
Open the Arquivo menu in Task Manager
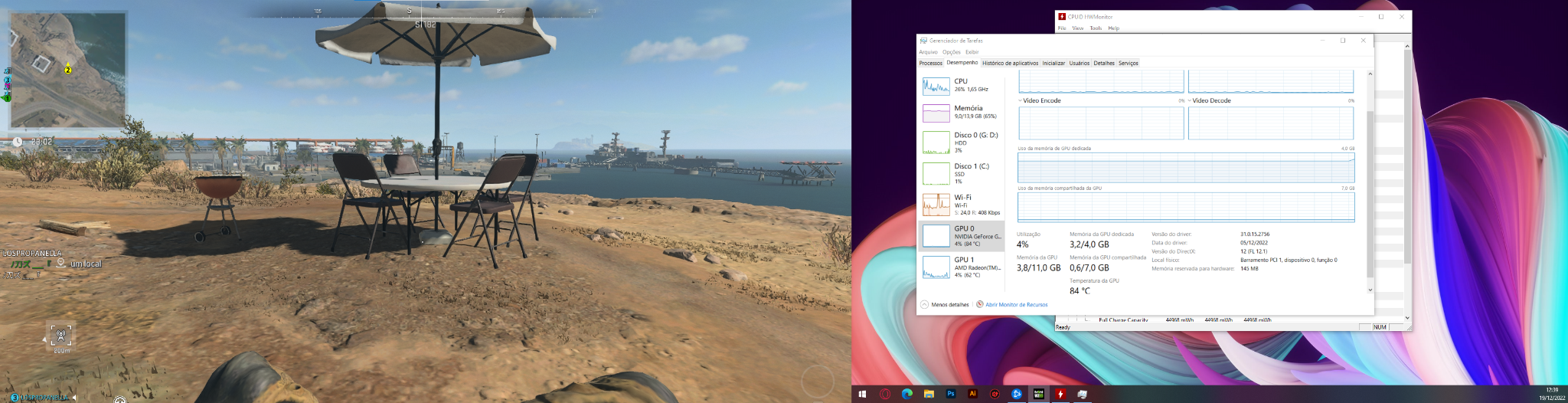click(x=928, y=52)
